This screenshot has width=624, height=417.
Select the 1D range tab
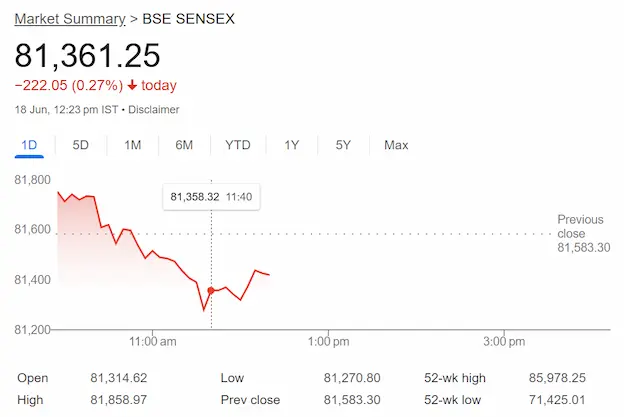[29, 145]
